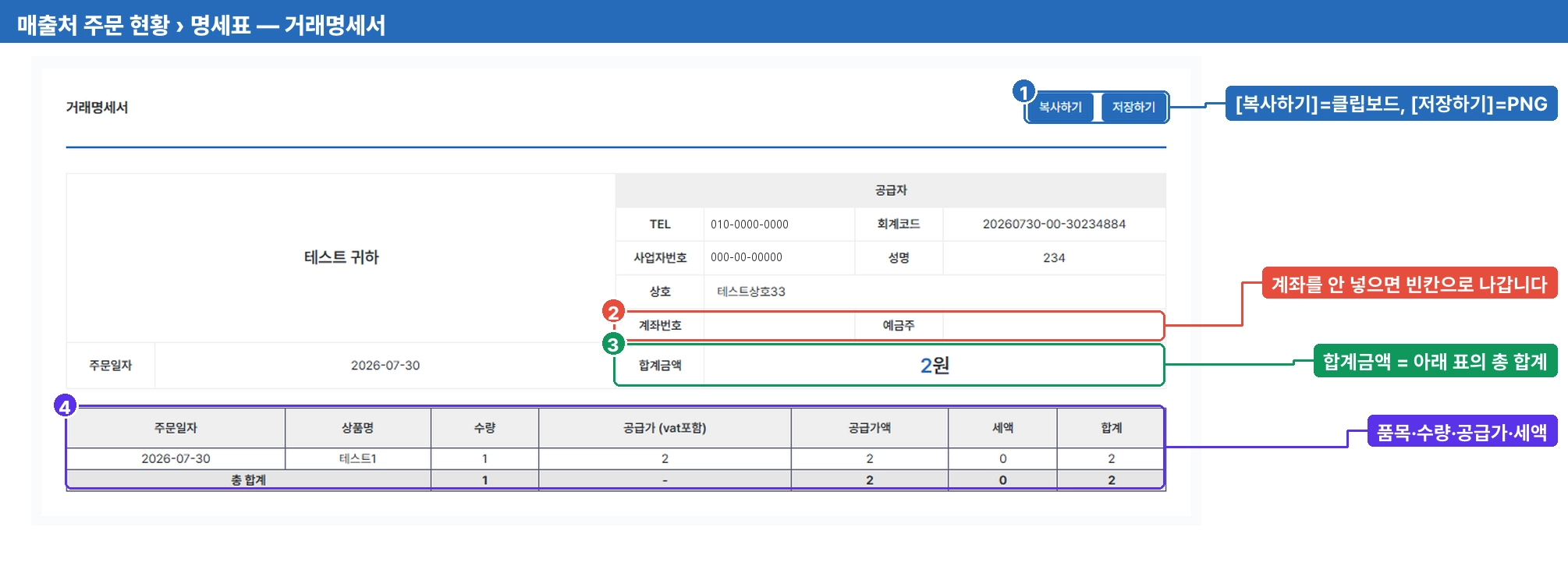Click the 예금주 label cell

click(899, 326)
